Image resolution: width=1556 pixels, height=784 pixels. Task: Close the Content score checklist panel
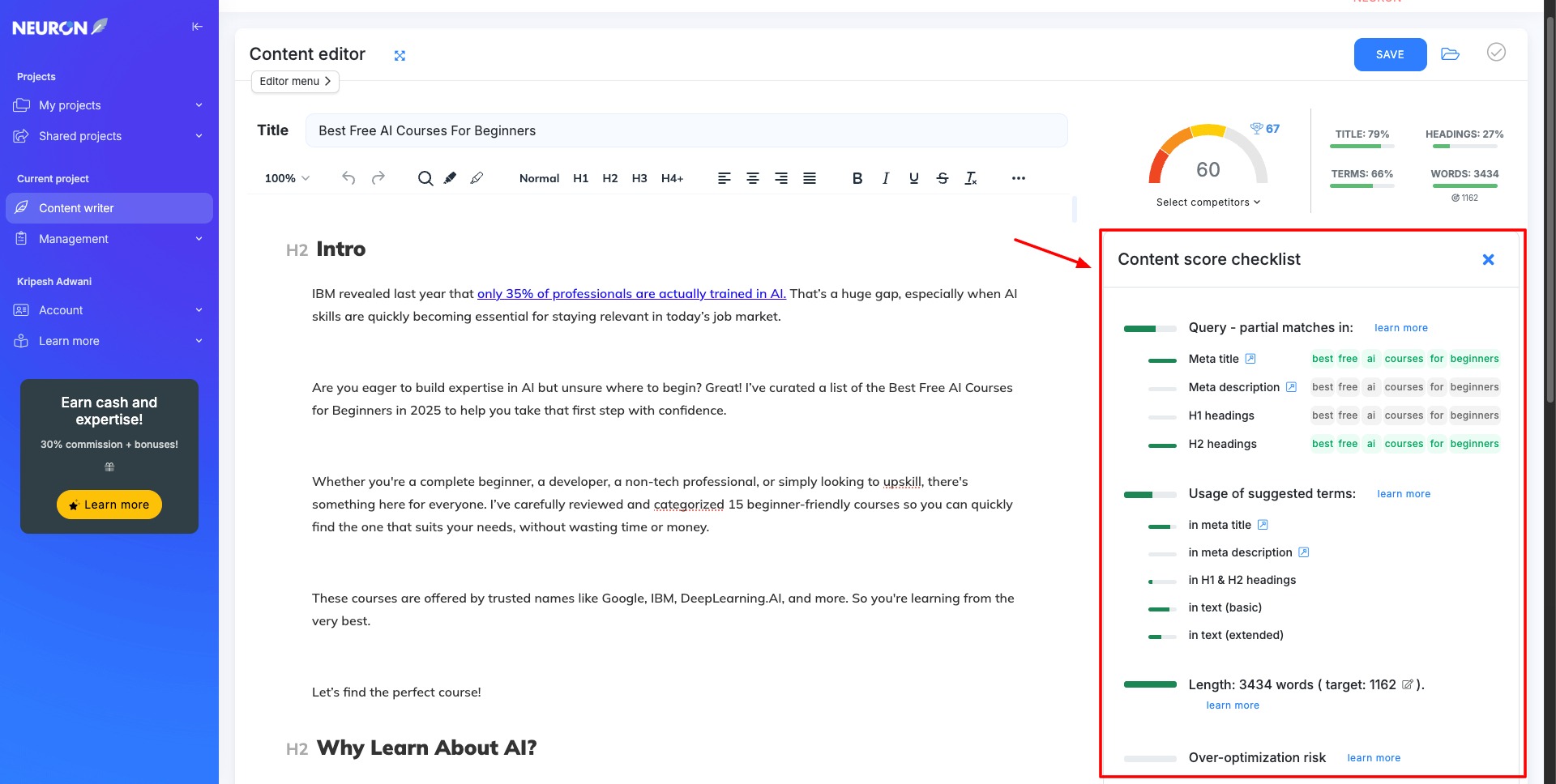(x=1488, y=260)
